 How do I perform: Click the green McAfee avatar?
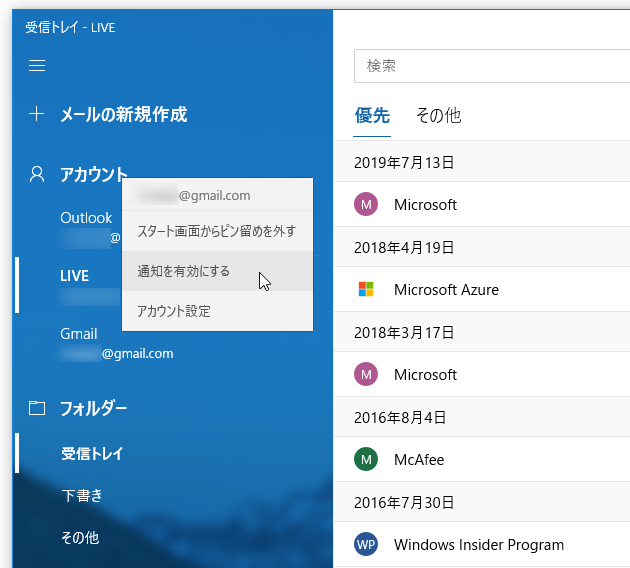coord(366,459)
